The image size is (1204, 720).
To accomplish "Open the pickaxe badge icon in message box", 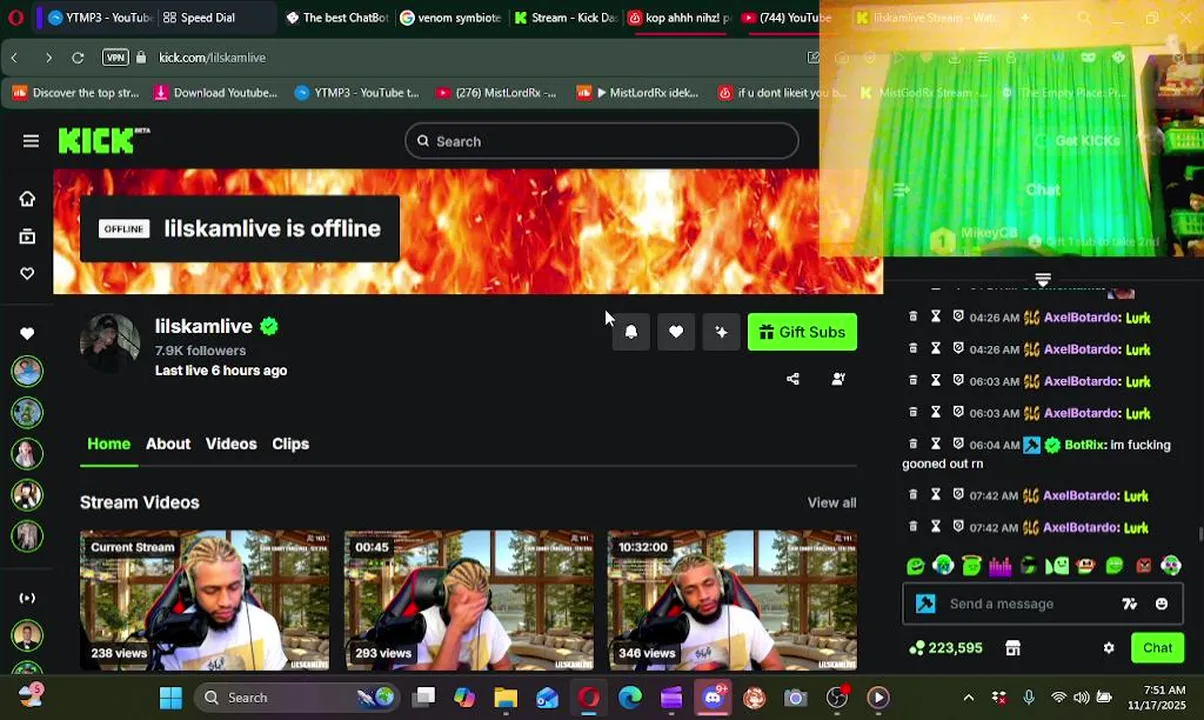I will pos(926,604).
